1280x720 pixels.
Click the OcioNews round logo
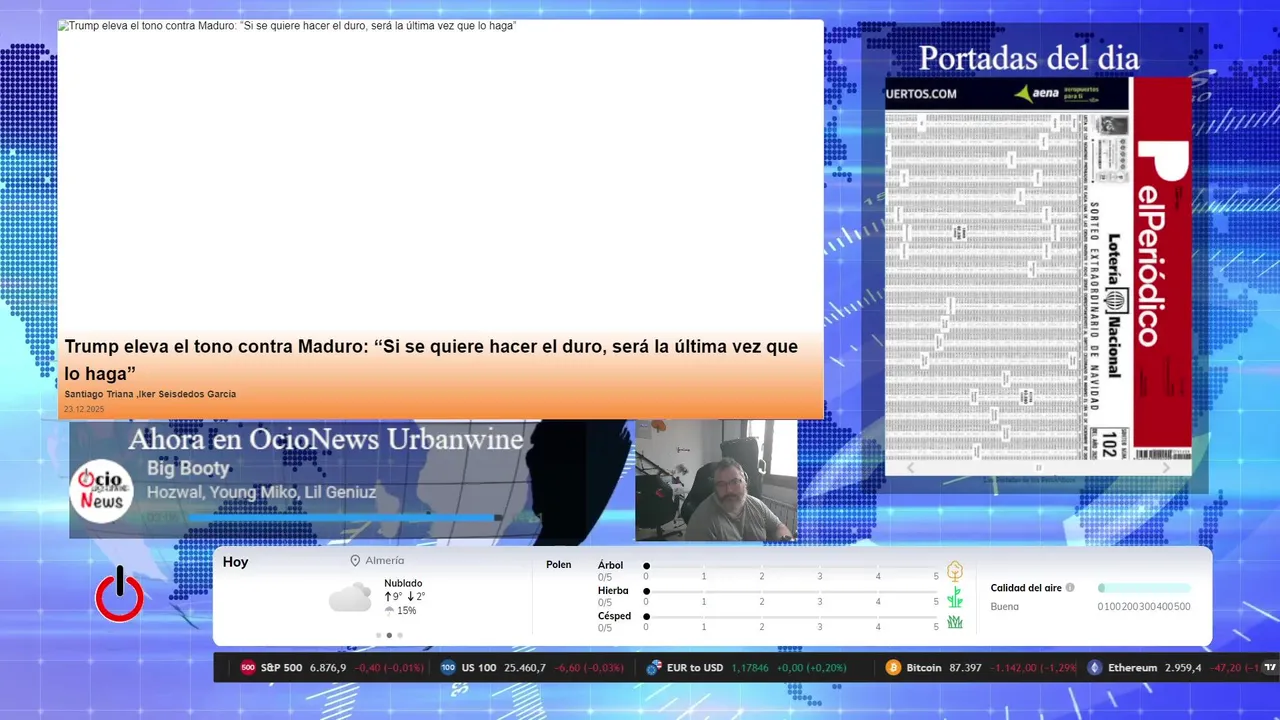coord(101,490)
